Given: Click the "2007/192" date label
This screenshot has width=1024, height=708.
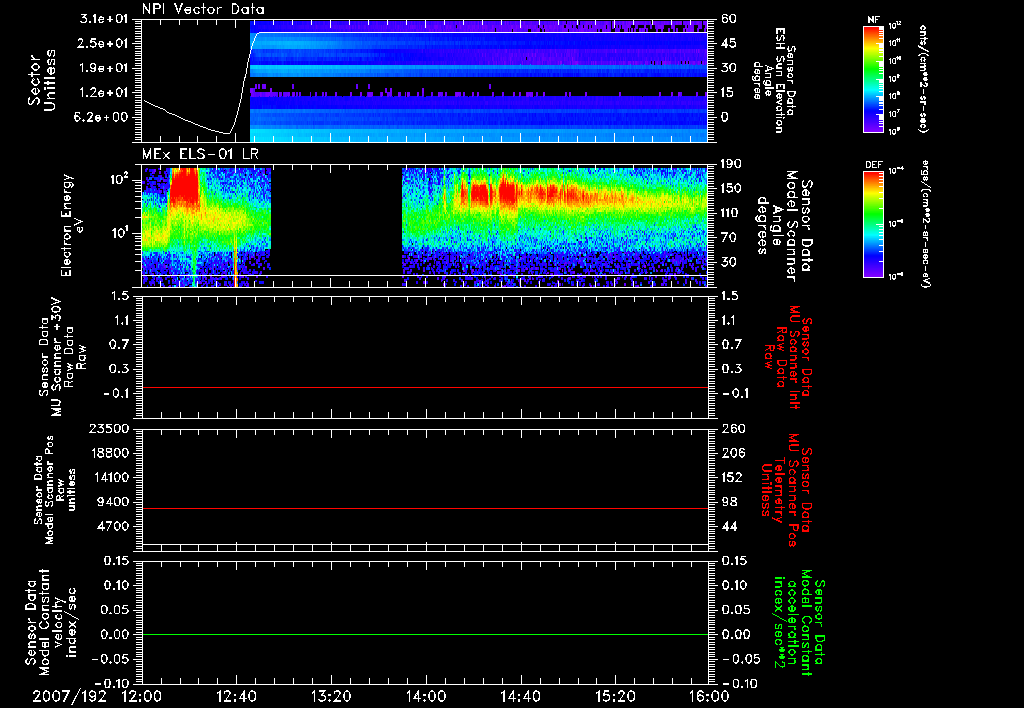Looking at the screenshot, I should [69, 696].
